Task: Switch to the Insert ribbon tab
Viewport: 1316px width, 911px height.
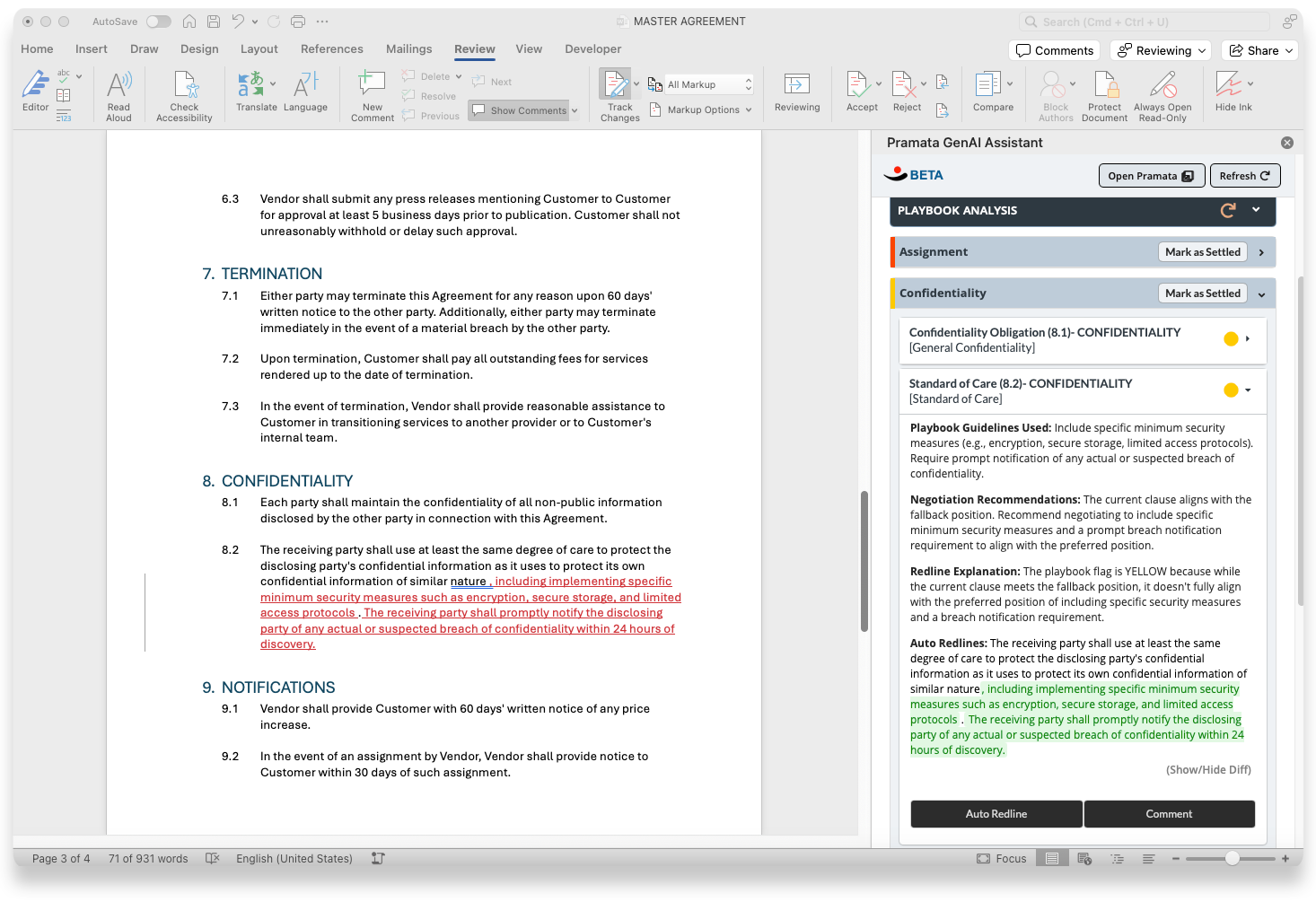Action: 92,49
